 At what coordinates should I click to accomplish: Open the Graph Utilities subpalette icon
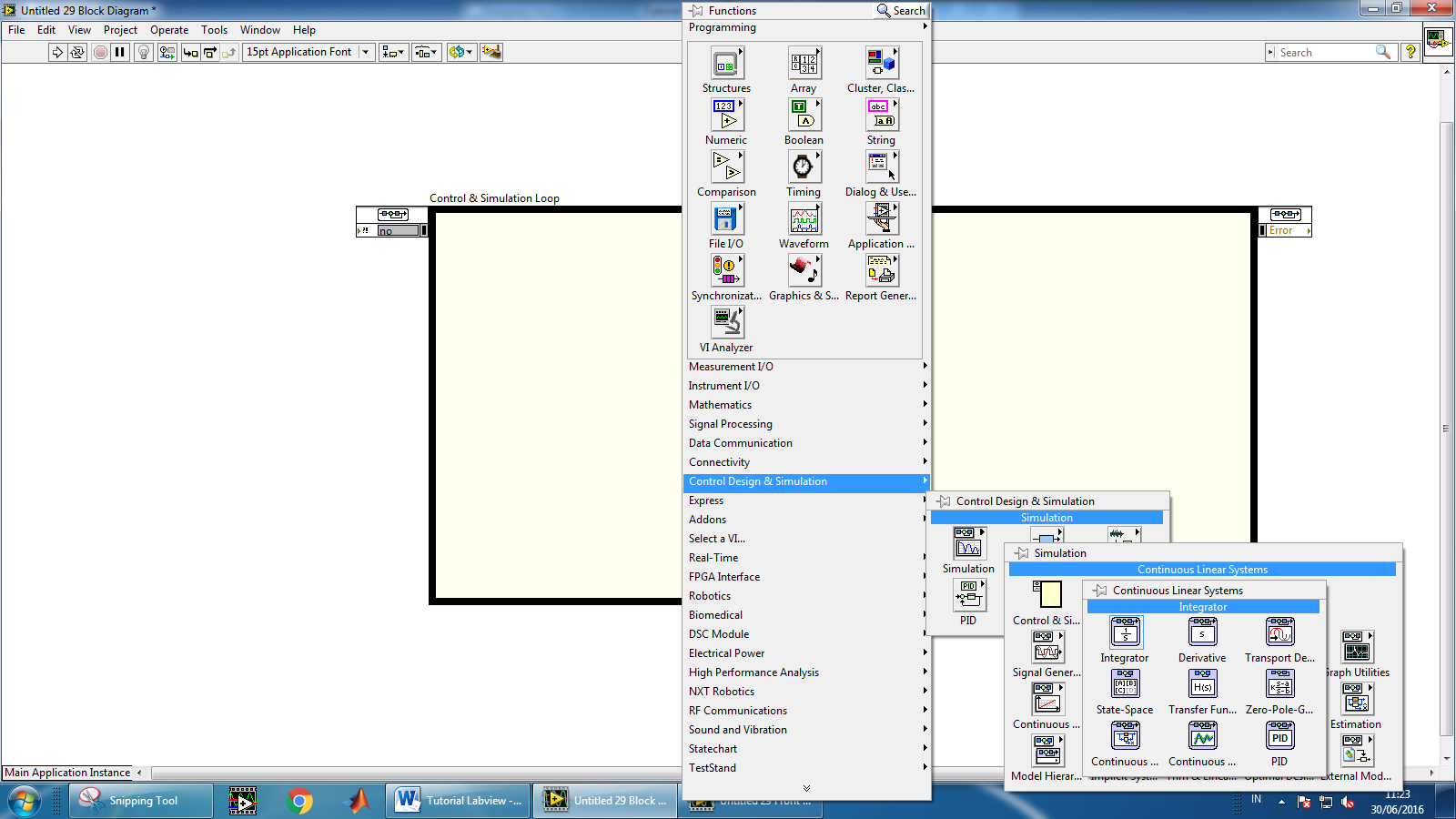(1357, 647)
